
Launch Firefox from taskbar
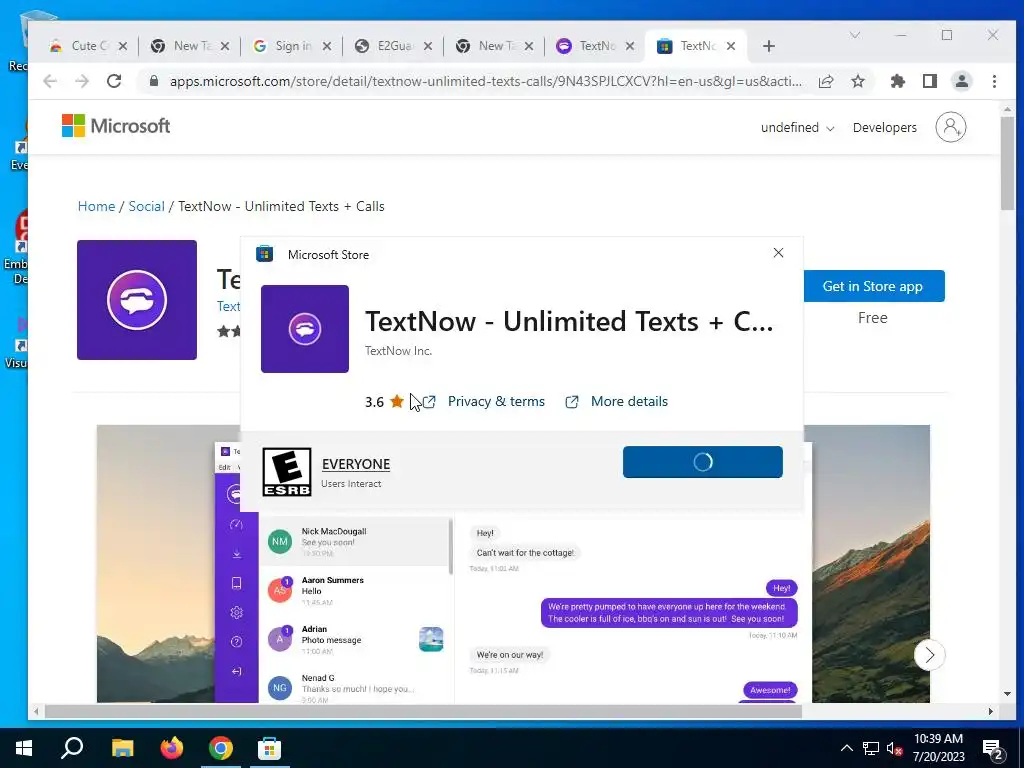point(172,748)
